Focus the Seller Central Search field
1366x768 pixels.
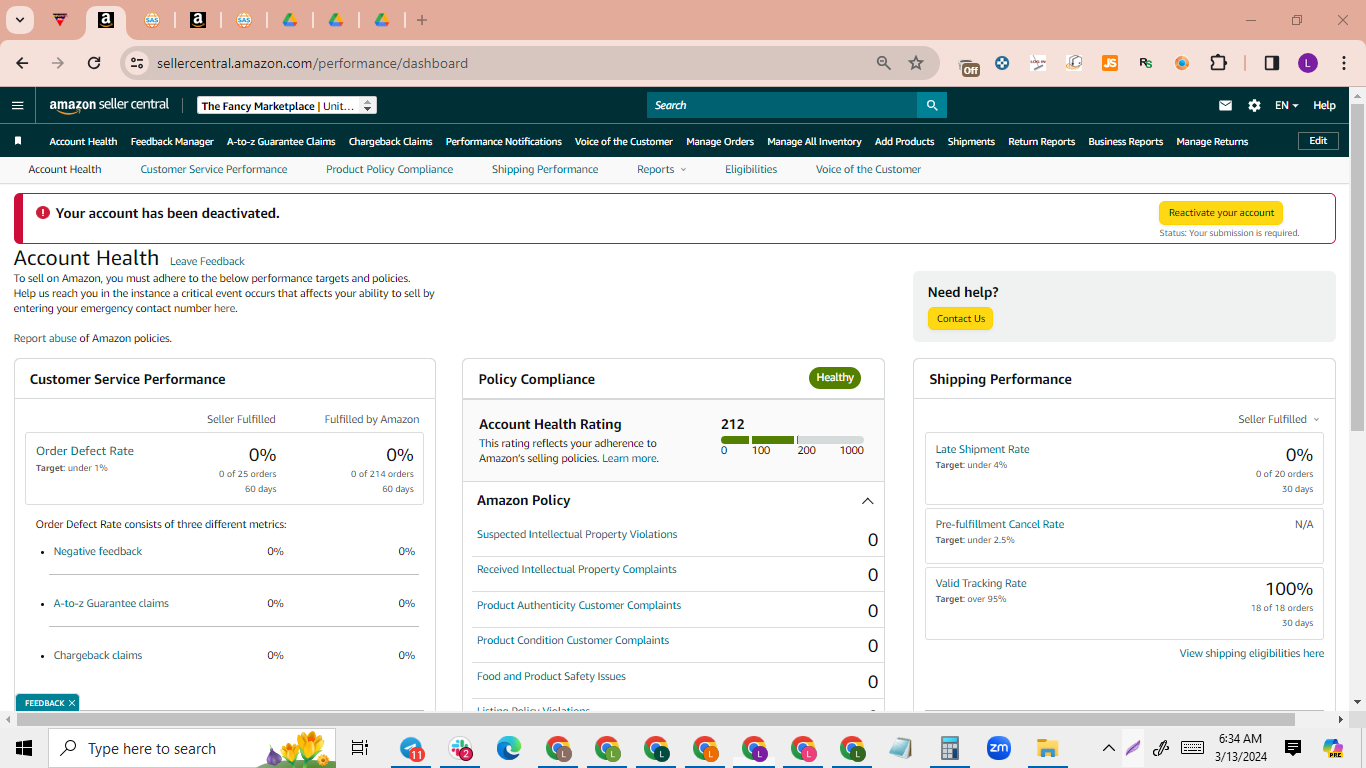pyautogui.click(x=782, y=105)
